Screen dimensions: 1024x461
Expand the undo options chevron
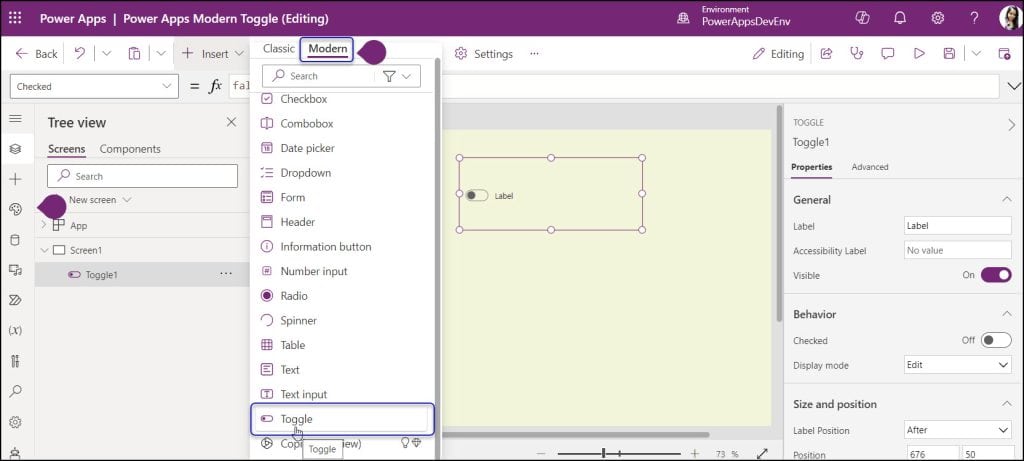[x=106, y=54]
